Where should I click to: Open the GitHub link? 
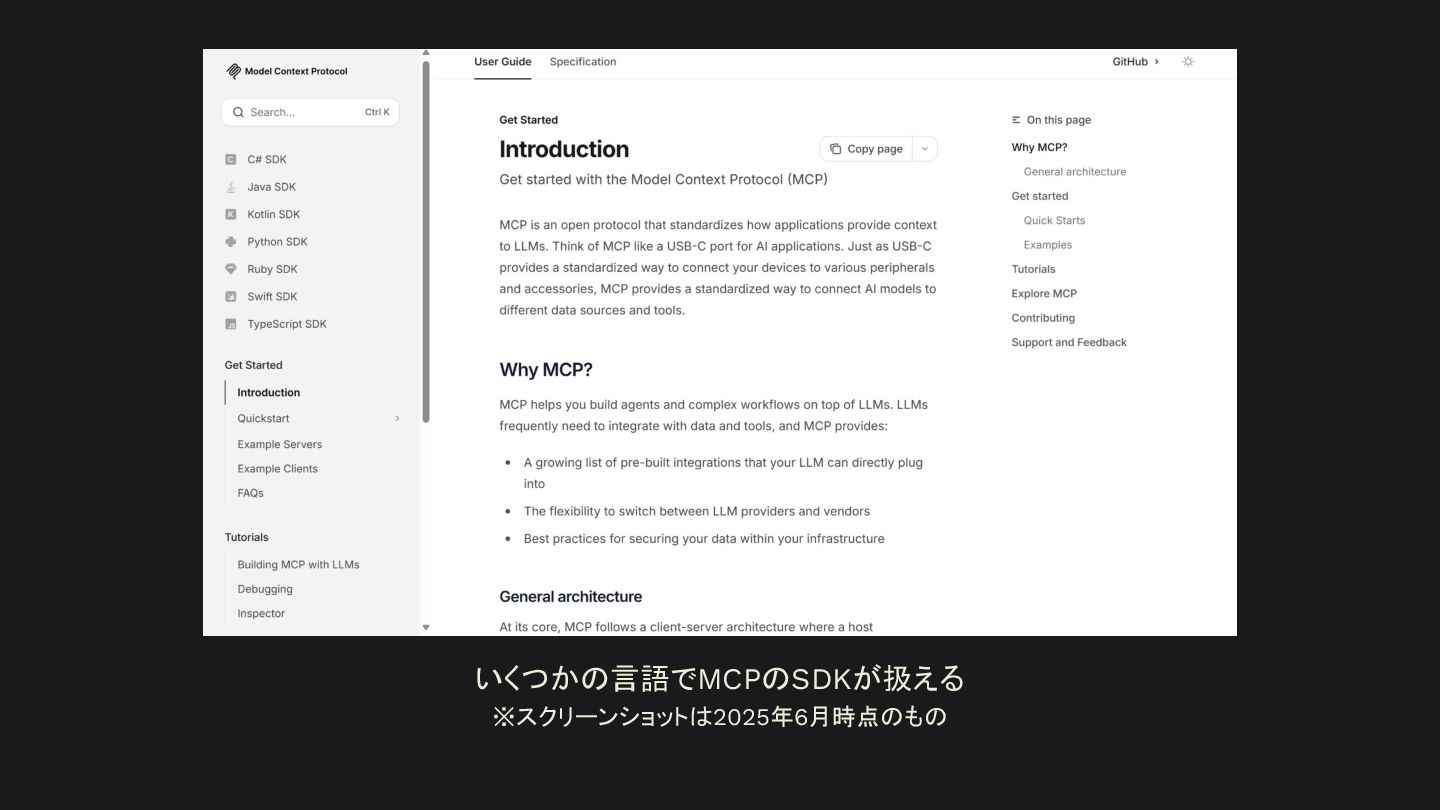[1136, 62]
